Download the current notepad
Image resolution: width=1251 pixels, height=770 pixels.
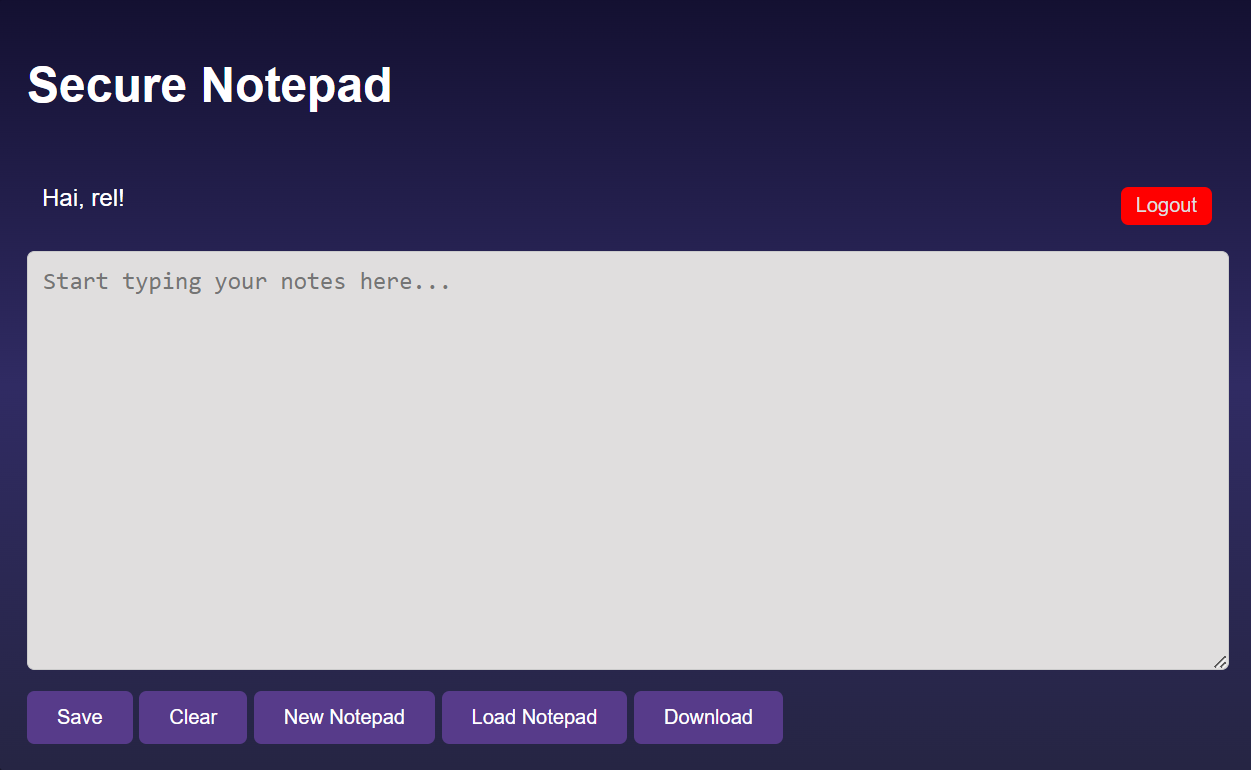(708, 717)
